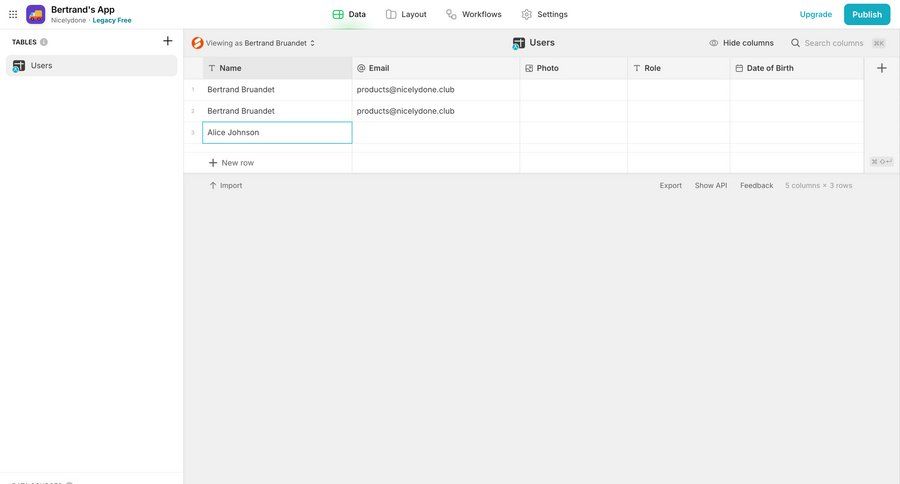The image size is (900, 484).
Task: Switch to the Workflows tab
Action: pyautogui.click(x=473, y=14)
